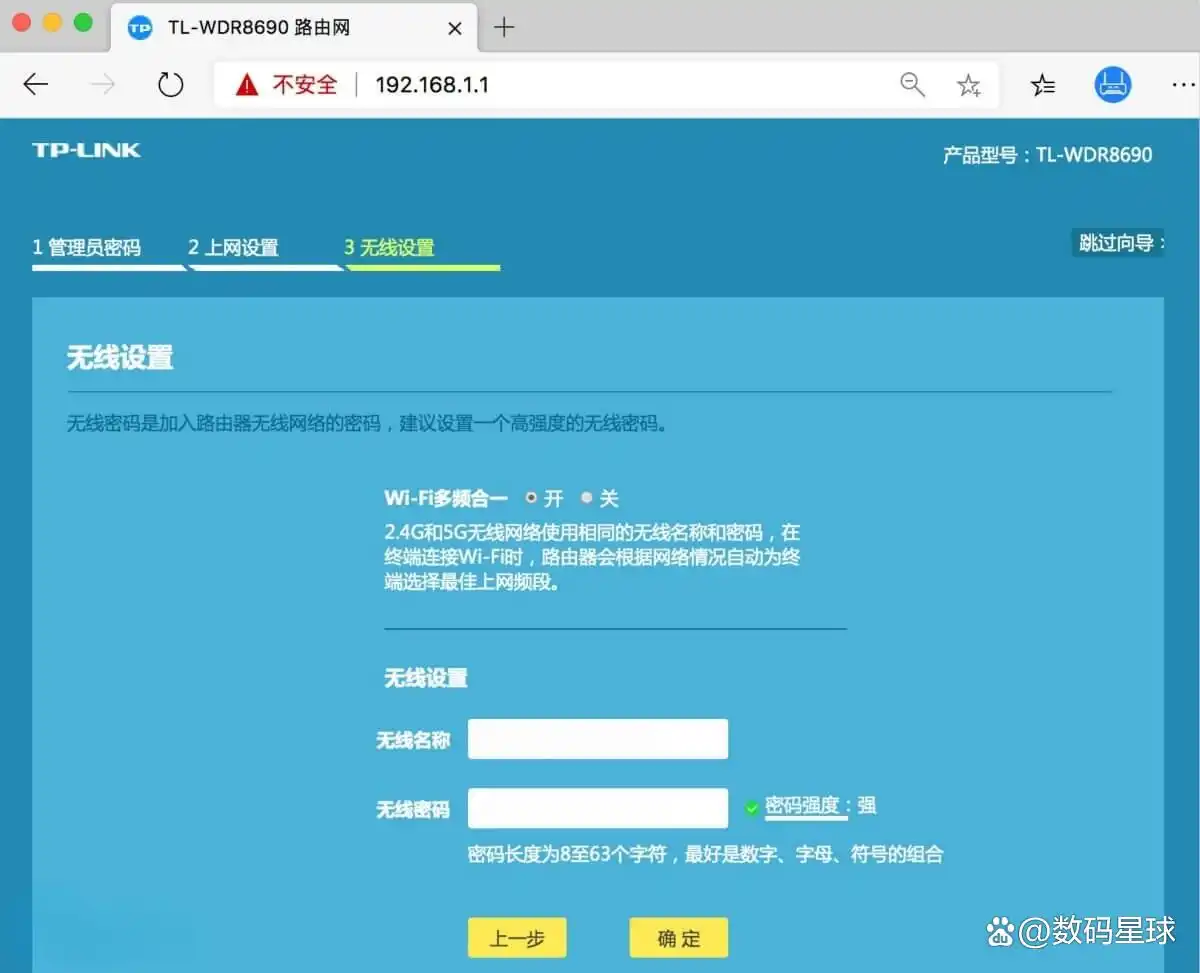Reload the router setup page
This screenshot has width=1200, height=973.
pos(170,84)
